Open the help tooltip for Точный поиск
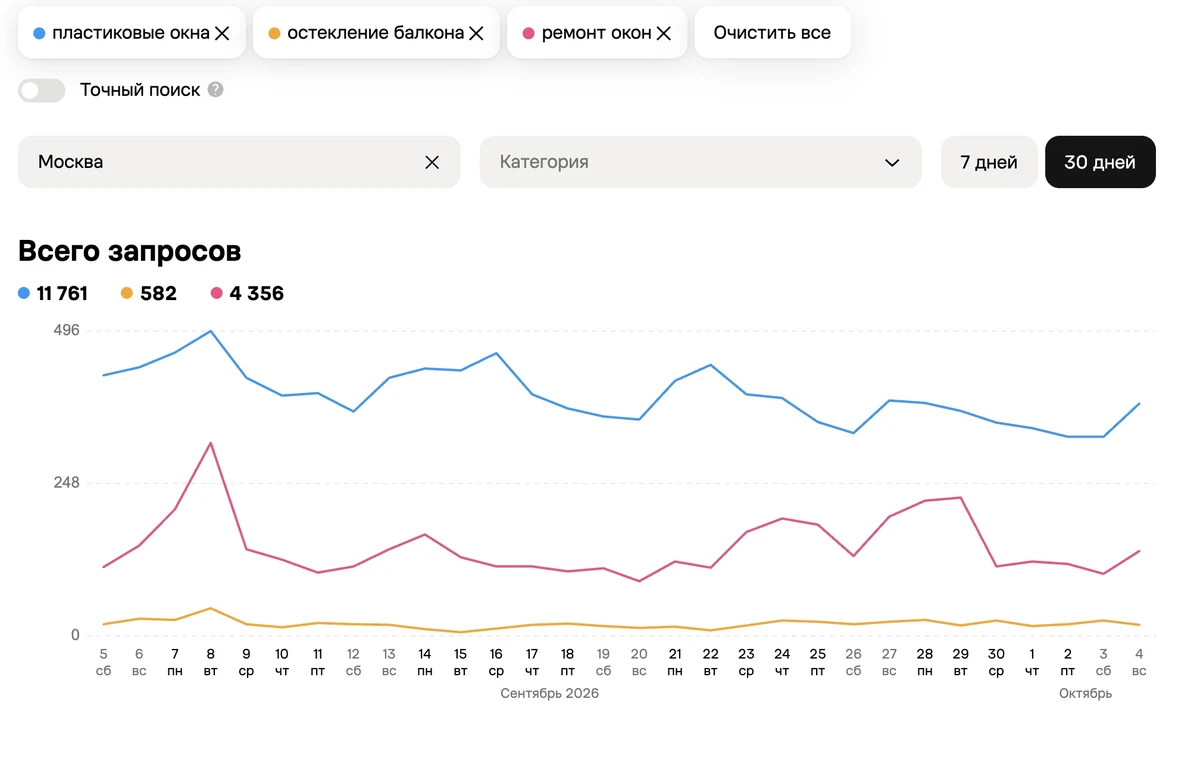 click(215, 90)
